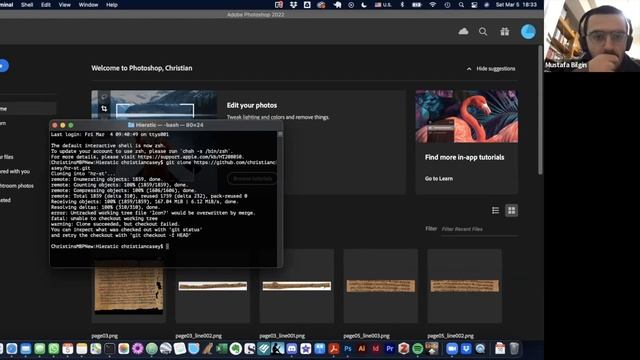Click the Edit your photos heading
This screenshot has height=360, width=640.
(x=252, y=105)
